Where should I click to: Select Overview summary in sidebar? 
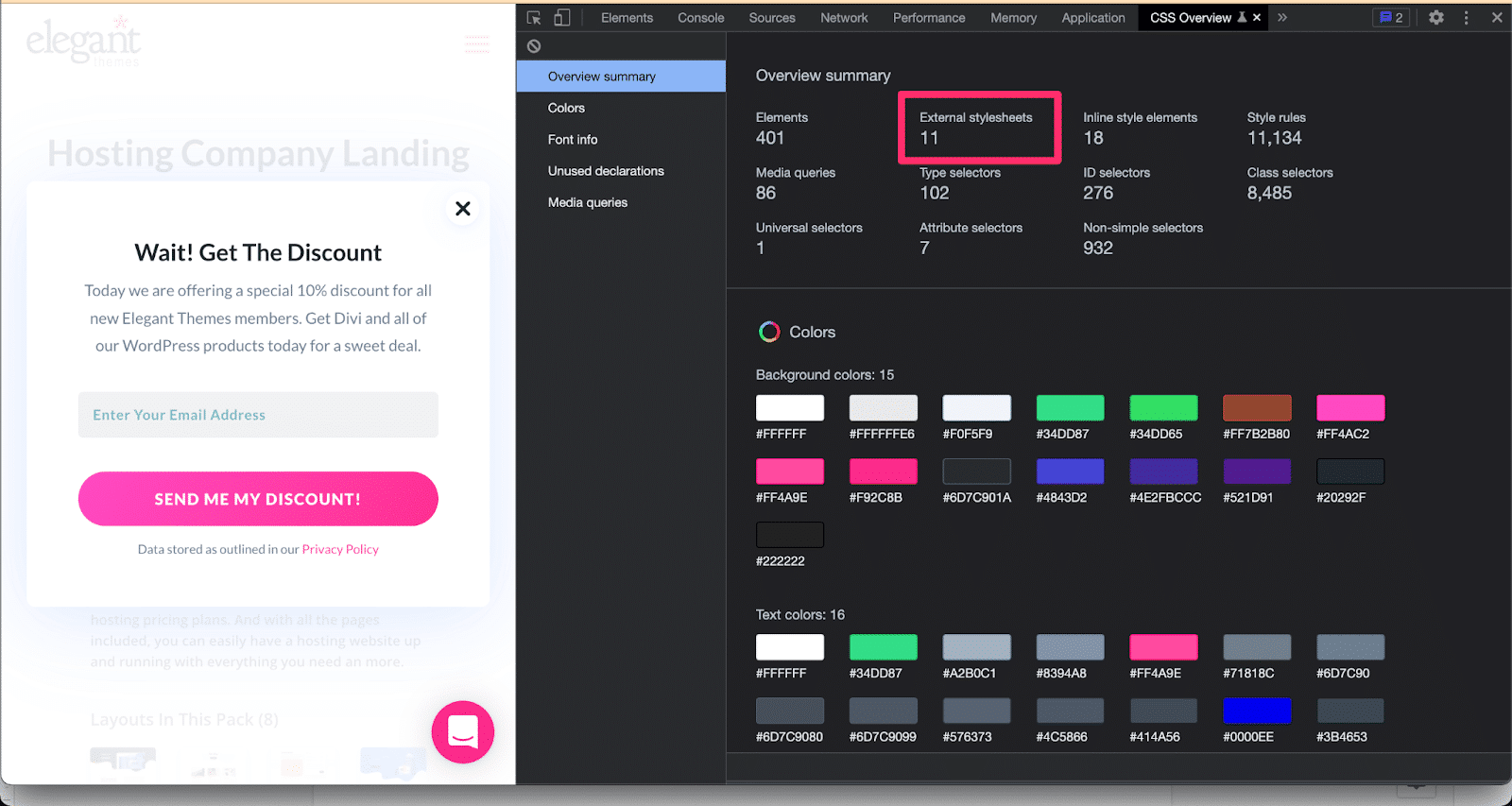pyautogui.click(x=621, y=77)
